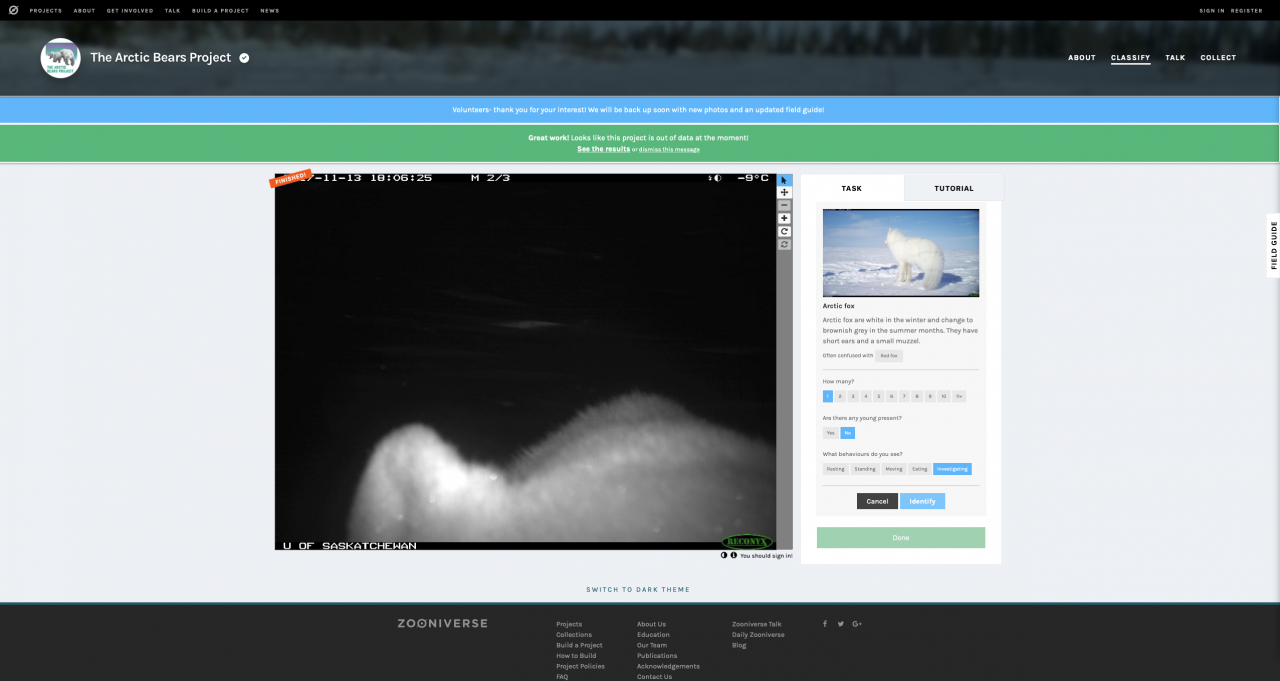This screenshot has width=1280, height=681.
Task: Set how many to 2
Action: pos(840,396)
